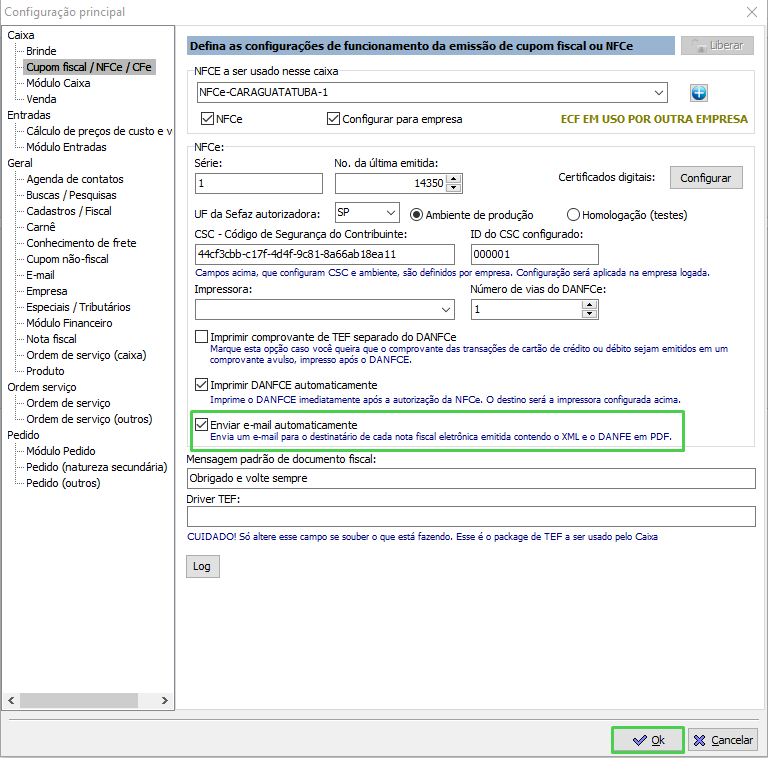The image size is (768, 758).
Task: Select the Geral root tree node
Action: click(x=20, y=163)
